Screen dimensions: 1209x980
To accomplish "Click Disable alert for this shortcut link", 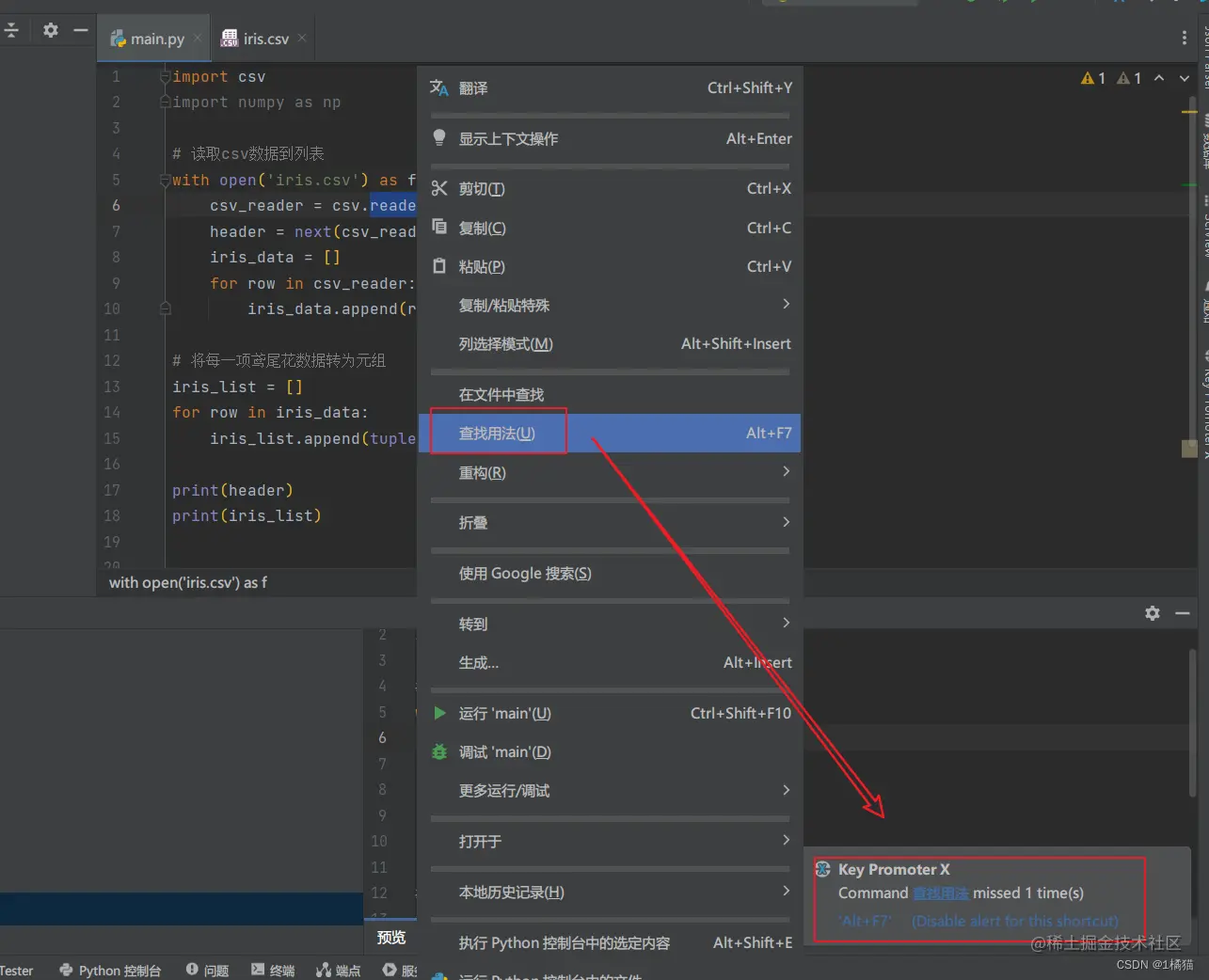I will pyautogui.click(x=1015, y=921).
